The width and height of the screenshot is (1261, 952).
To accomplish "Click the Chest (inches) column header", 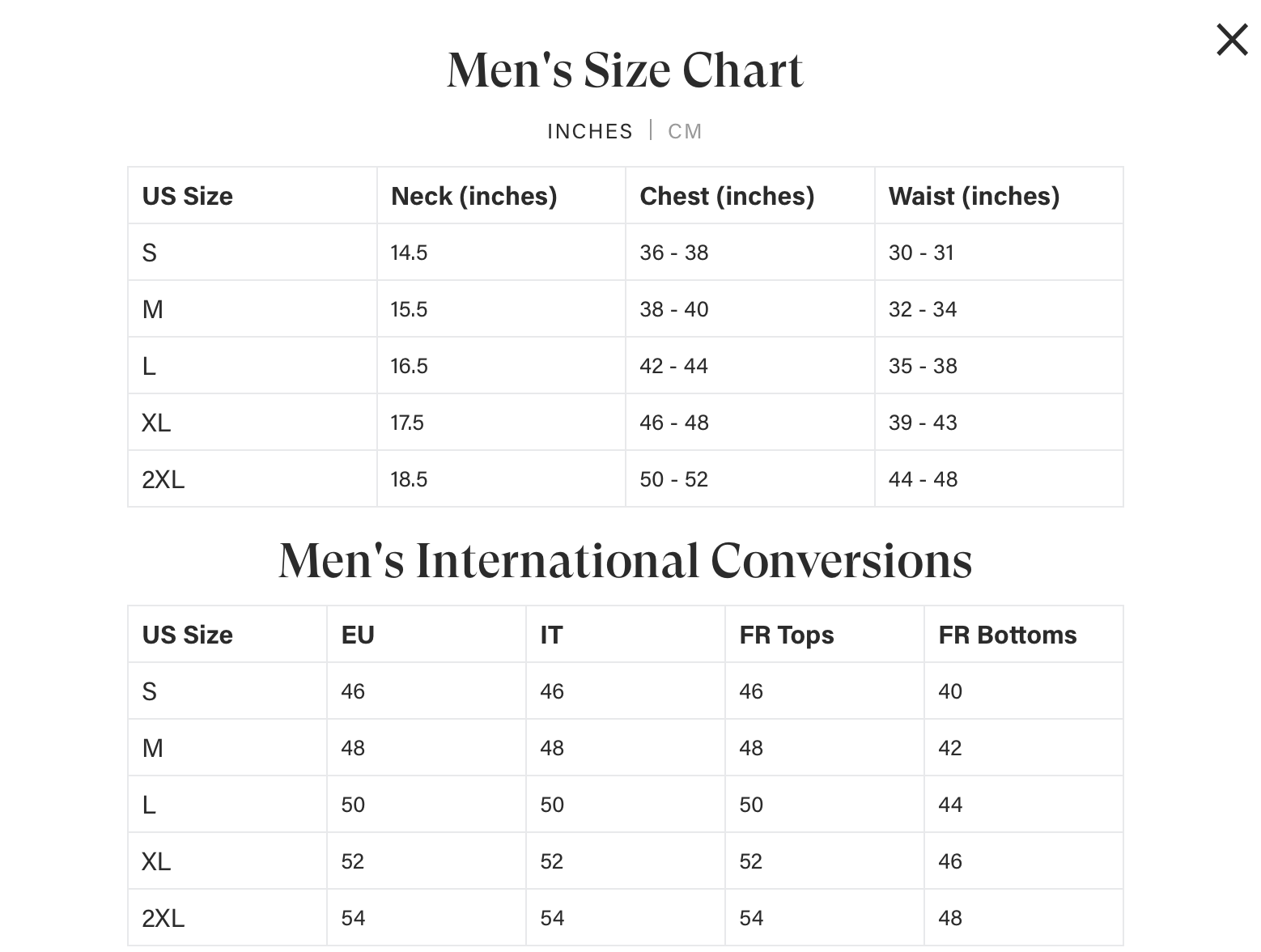I will (x=726, y=196).
